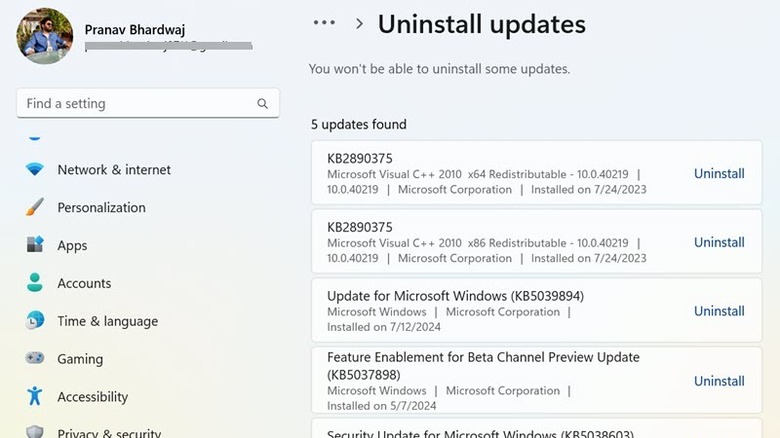Click the Find a setting search box
The width and height of the screenshot is (780, 438).
point(135,104)
